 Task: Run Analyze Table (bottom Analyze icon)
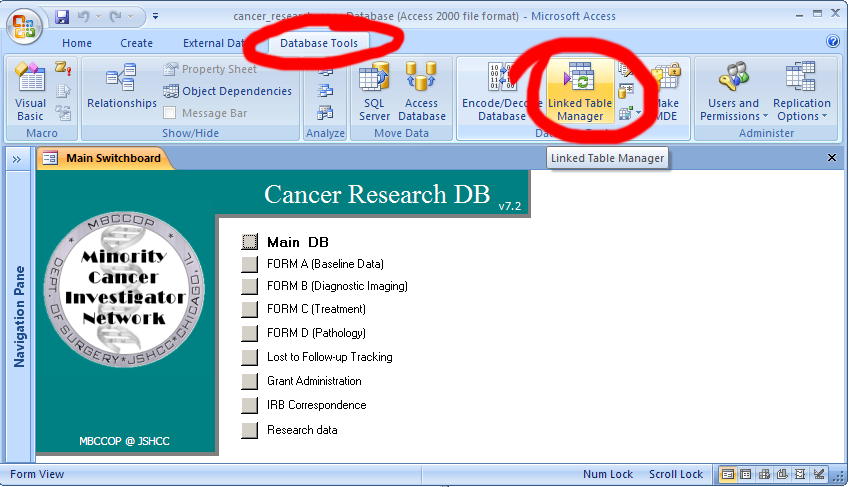click(x=325, y=113)
